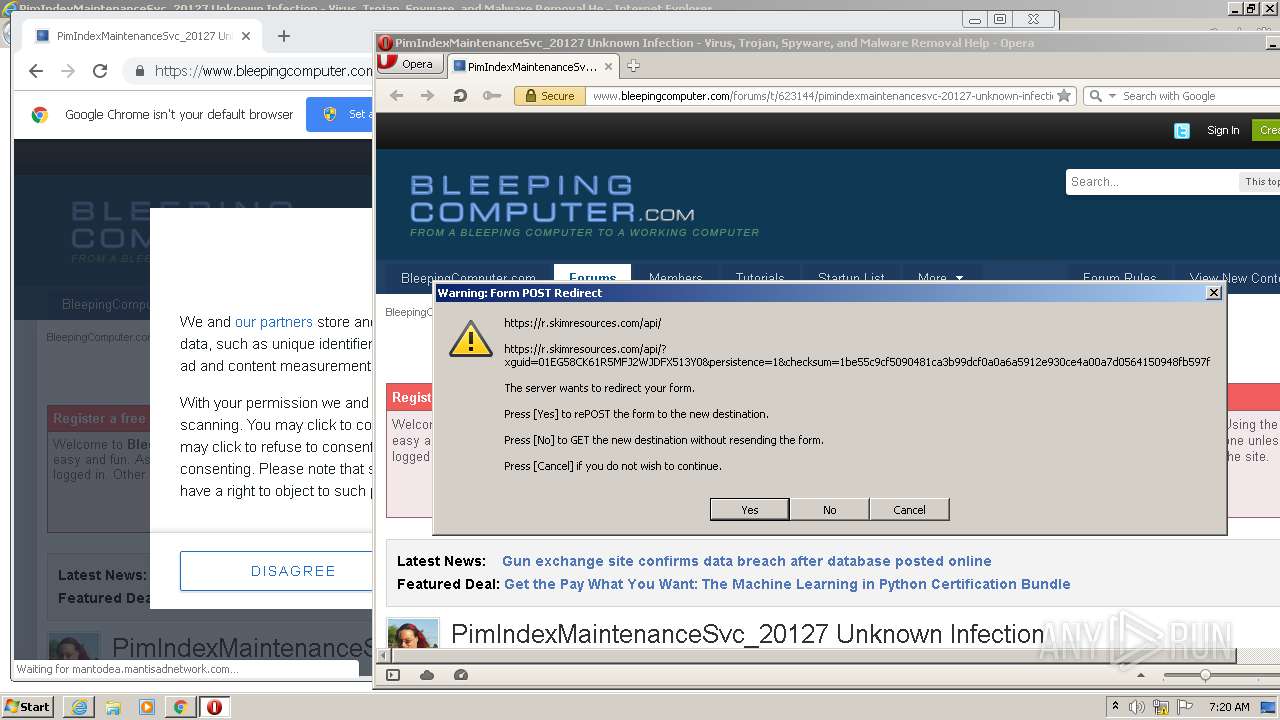The height and width of the screenshot is (720, 1280).
Task: Click the Opera wand password key icon
Action: pyautogui.click(x=491, y=95)
